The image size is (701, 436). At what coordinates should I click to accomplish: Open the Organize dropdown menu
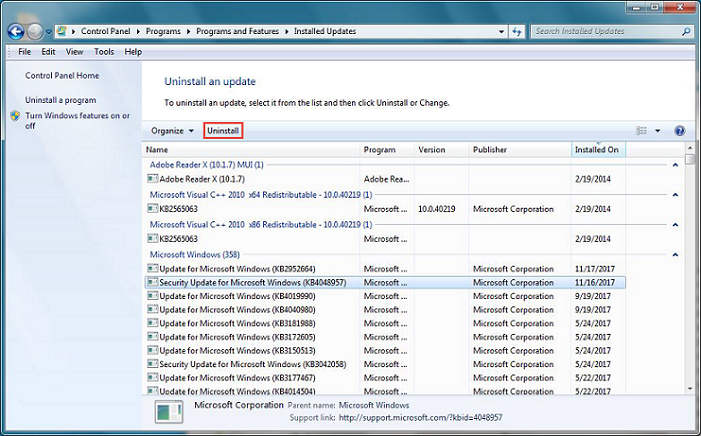tap(172, 131)
